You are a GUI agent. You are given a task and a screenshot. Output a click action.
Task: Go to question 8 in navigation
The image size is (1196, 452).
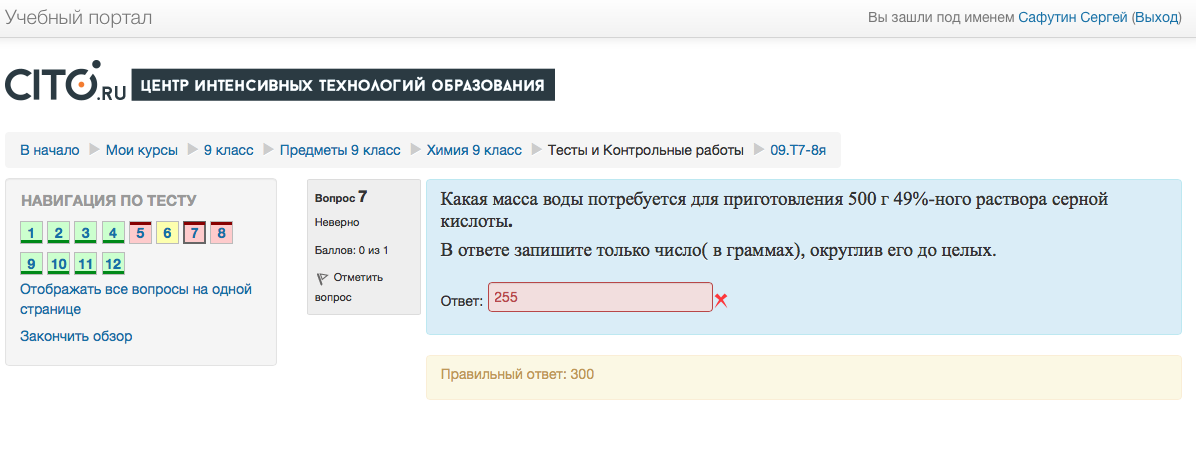(222, 233)
